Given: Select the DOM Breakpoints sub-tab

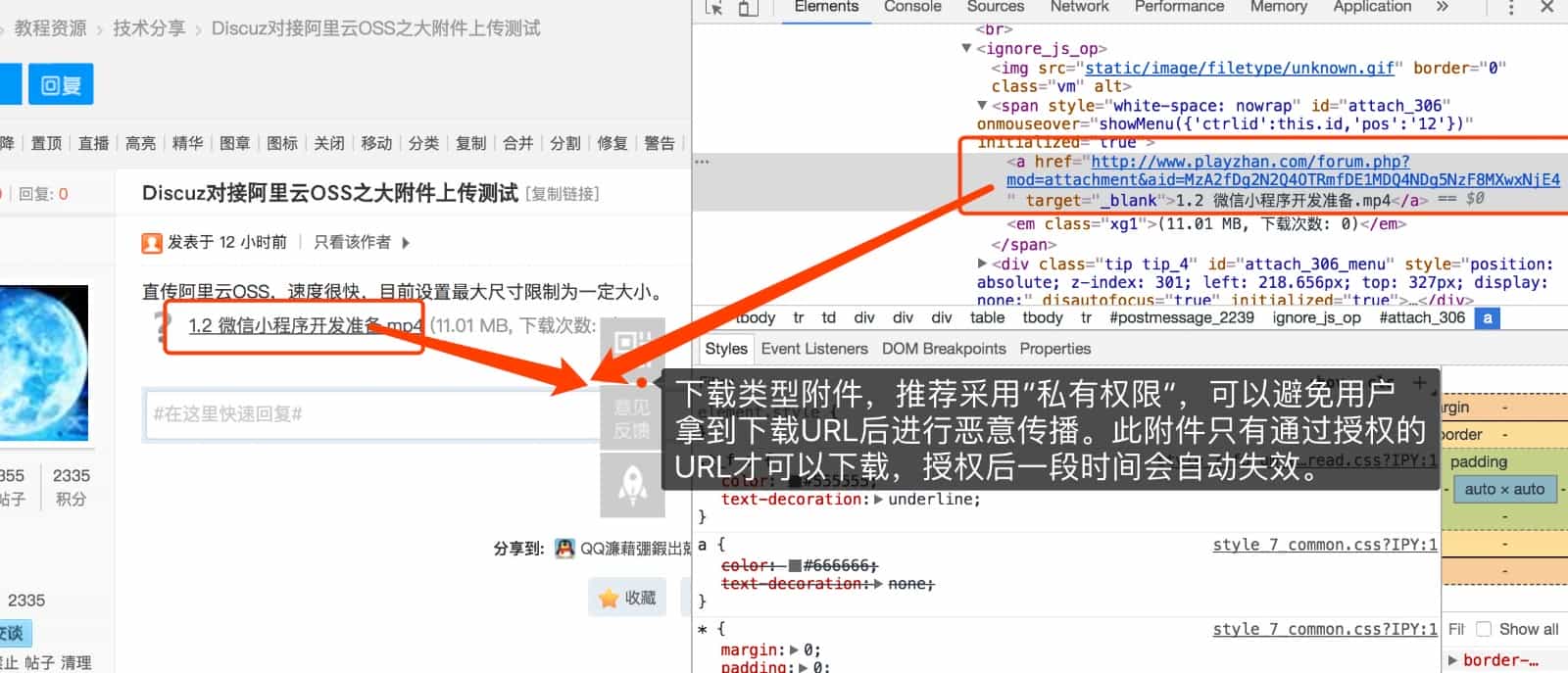Looking at the screenshot, I should point(944,349).
